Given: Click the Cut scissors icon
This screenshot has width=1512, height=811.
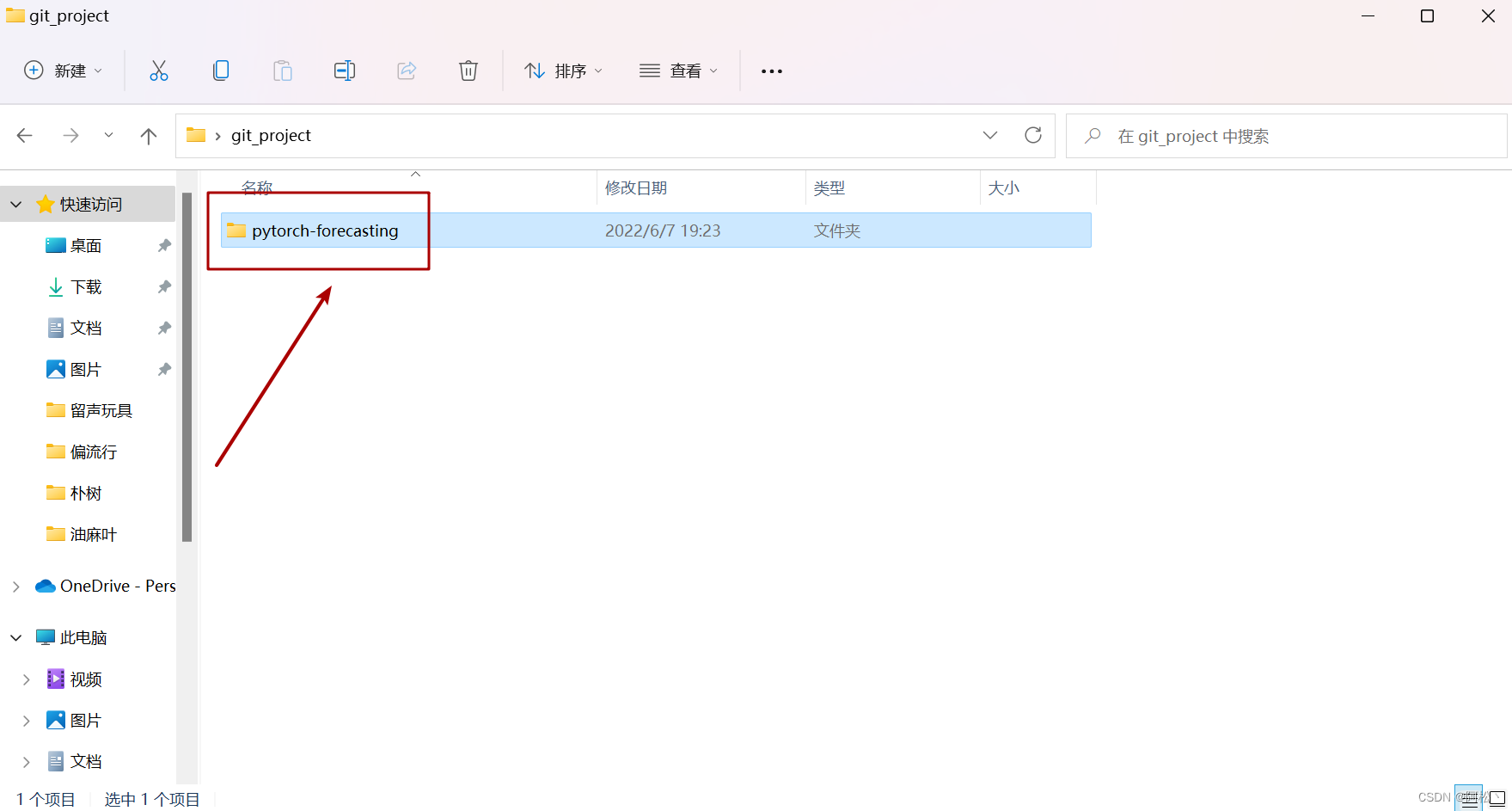Looking at the screenshot, I should coord(159,71).
